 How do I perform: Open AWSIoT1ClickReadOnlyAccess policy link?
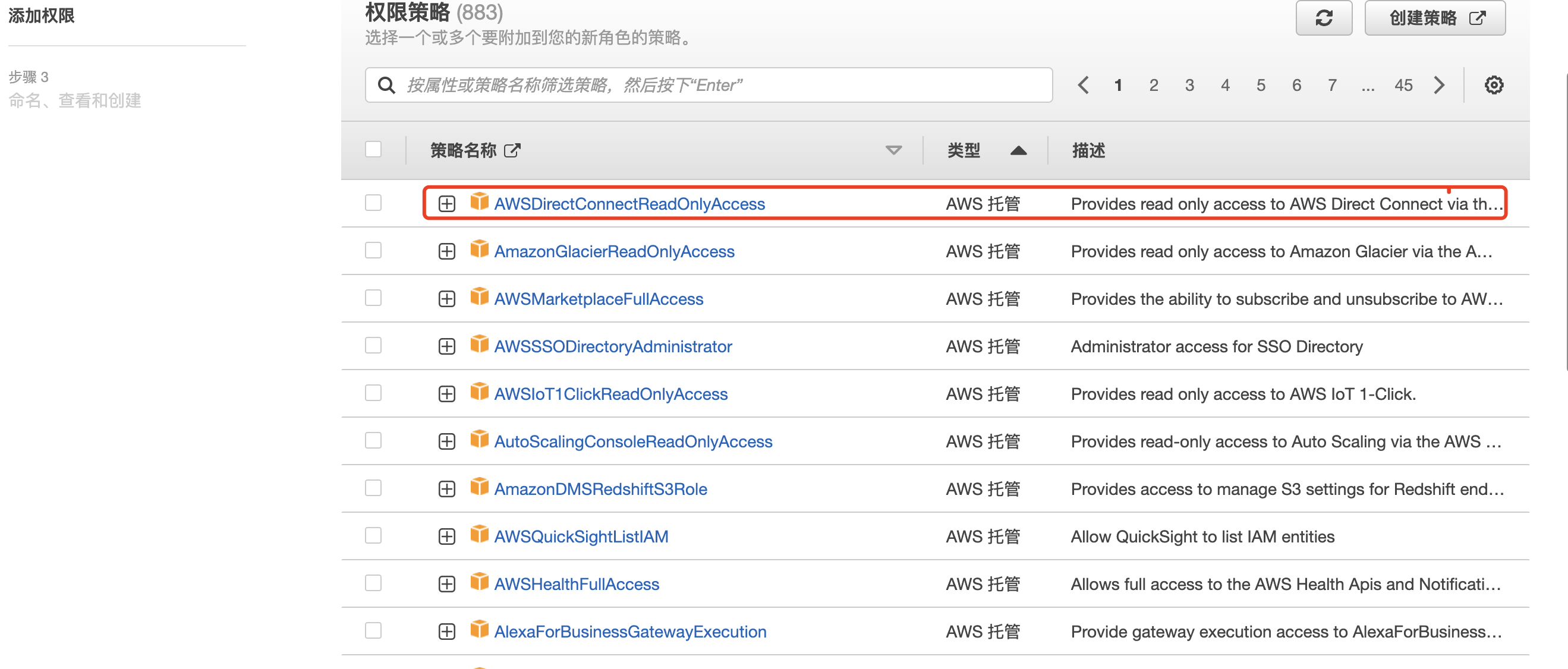point(610,394)
